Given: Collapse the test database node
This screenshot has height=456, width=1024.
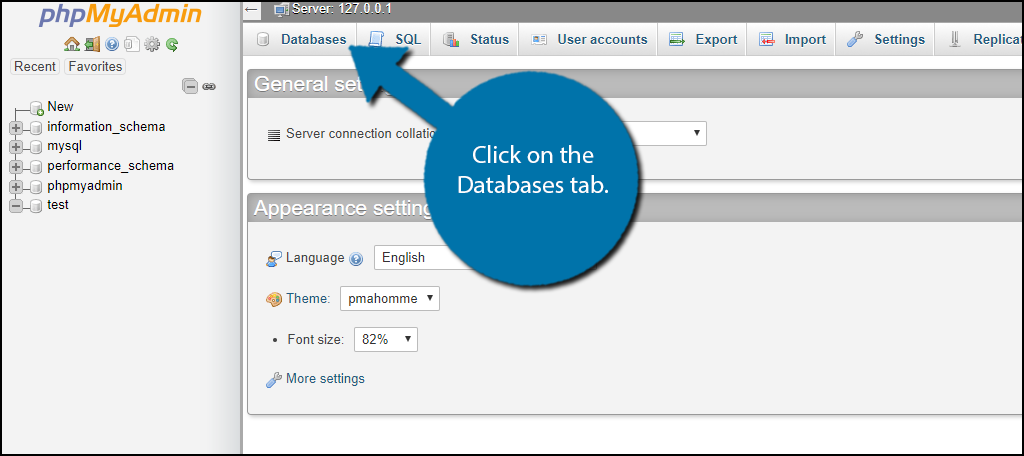Looking at the screenshot, I should coord(16,206).
